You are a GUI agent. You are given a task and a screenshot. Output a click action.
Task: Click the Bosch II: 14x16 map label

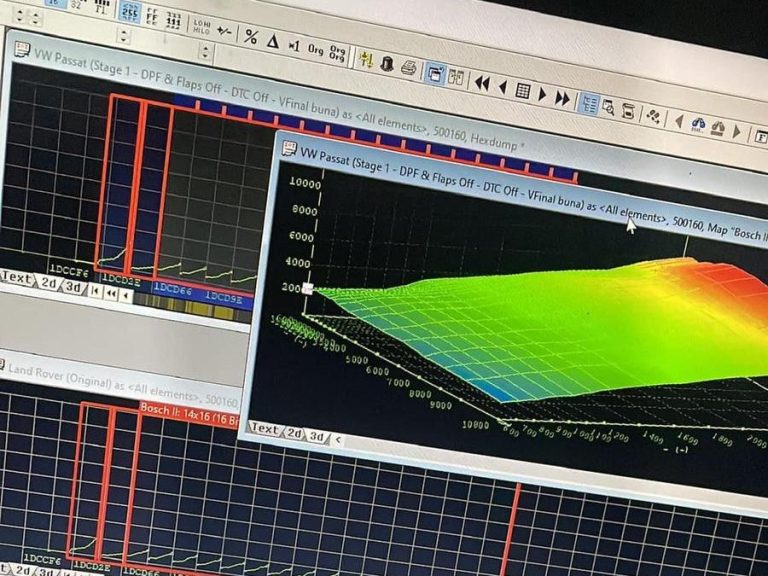pyautogui.click(x=189, y=414)
